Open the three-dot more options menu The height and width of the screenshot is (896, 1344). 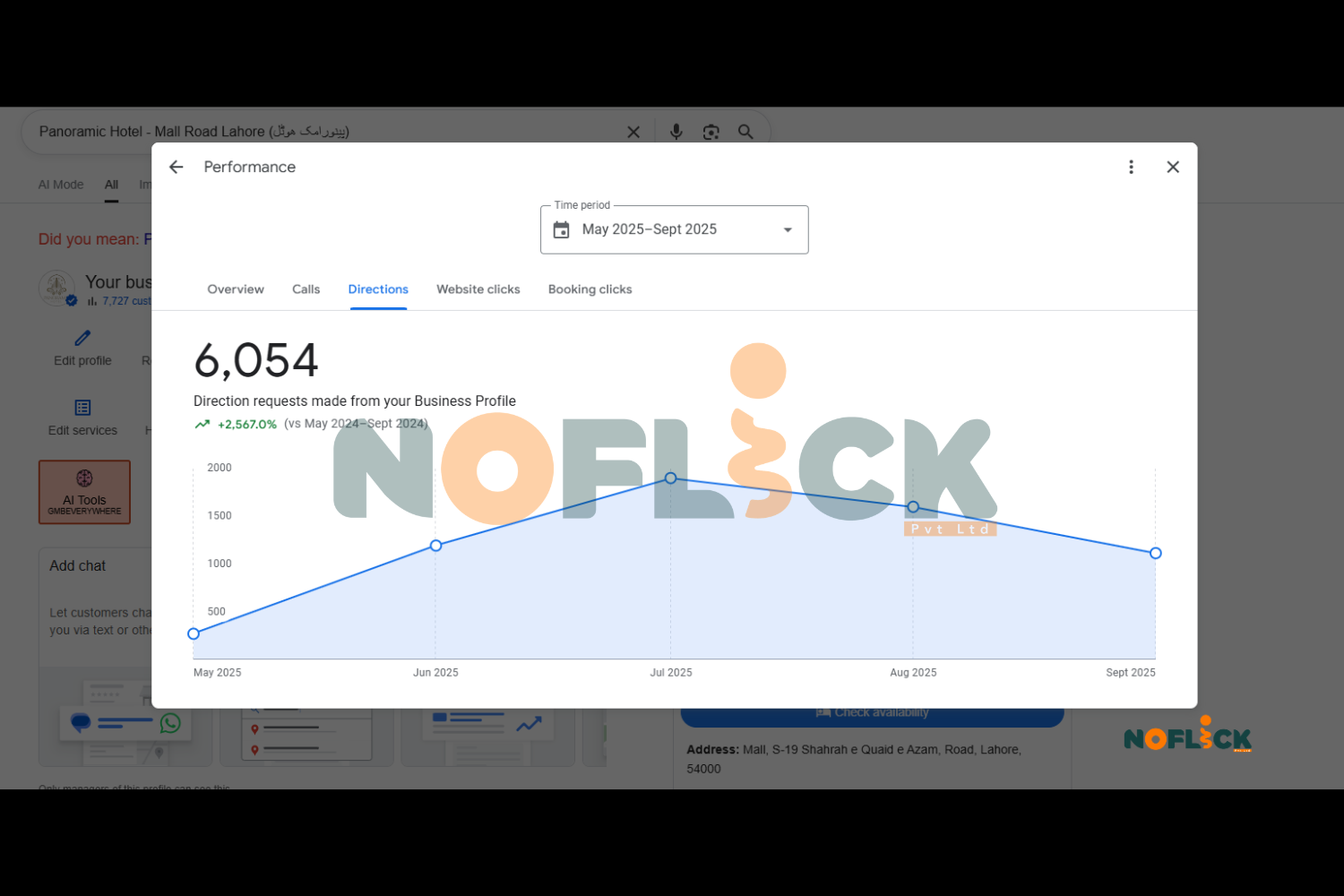tap(1131, 167)
